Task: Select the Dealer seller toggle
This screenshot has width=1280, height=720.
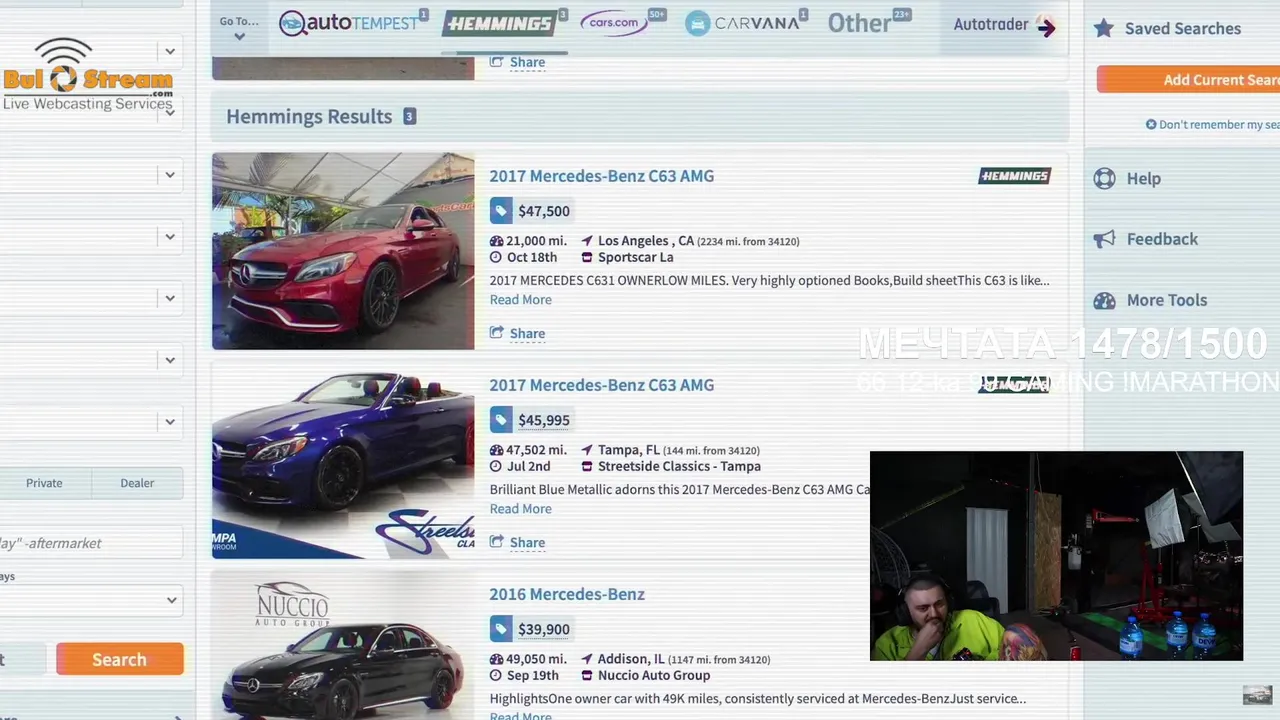Action: click(137, 483)
